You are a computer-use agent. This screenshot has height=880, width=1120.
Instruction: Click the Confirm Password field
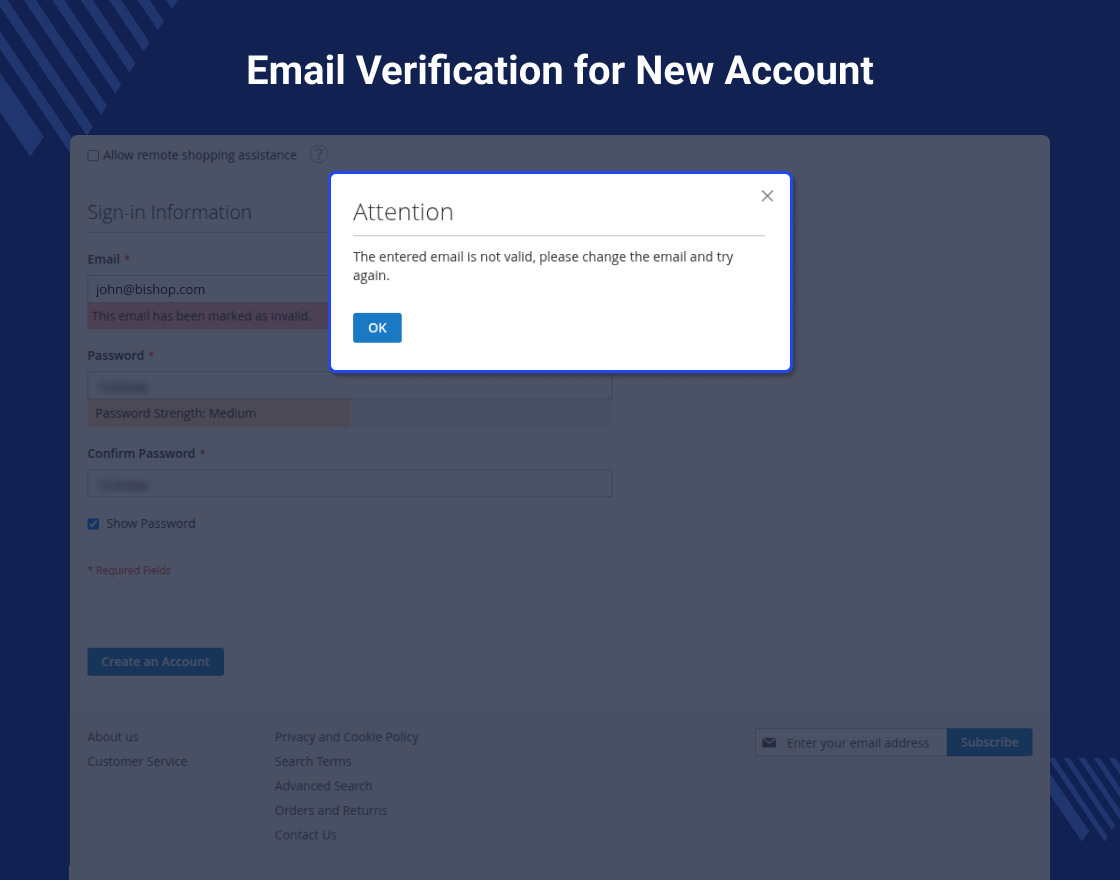(x=350, y=484)
